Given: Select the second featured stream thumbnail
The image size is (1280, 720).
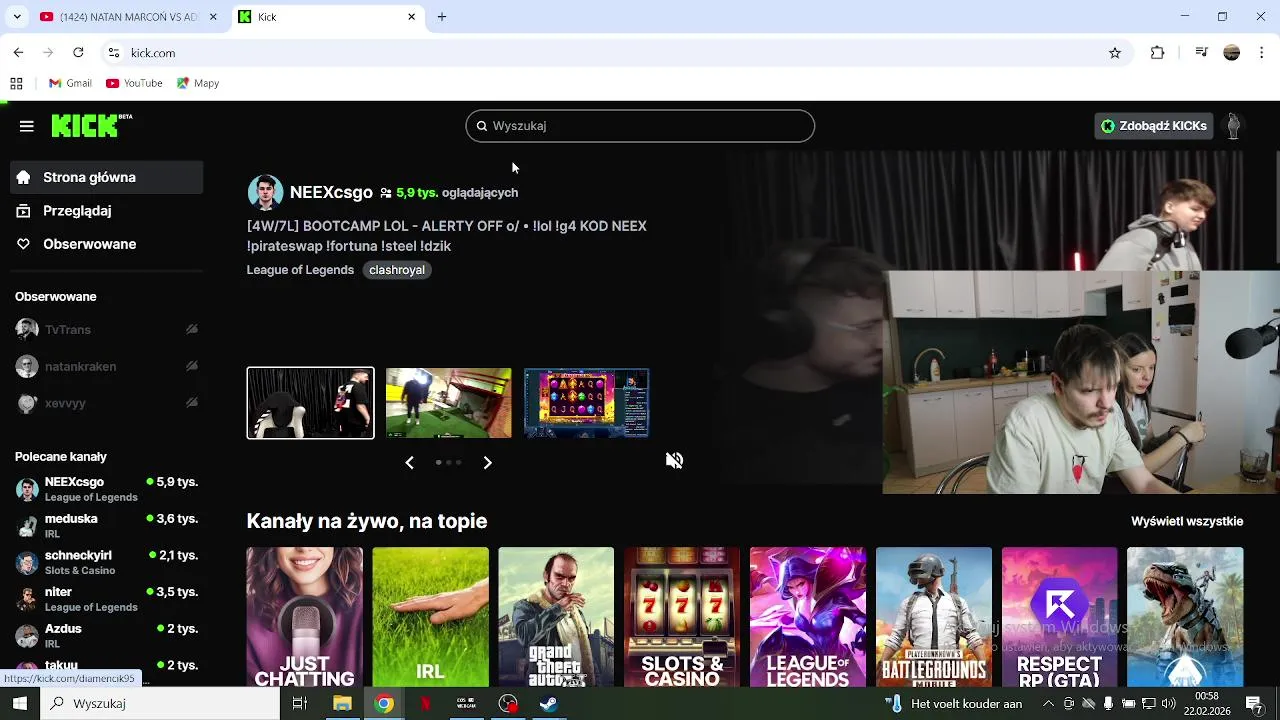Looking at the screenshot, I should [448, 403].
